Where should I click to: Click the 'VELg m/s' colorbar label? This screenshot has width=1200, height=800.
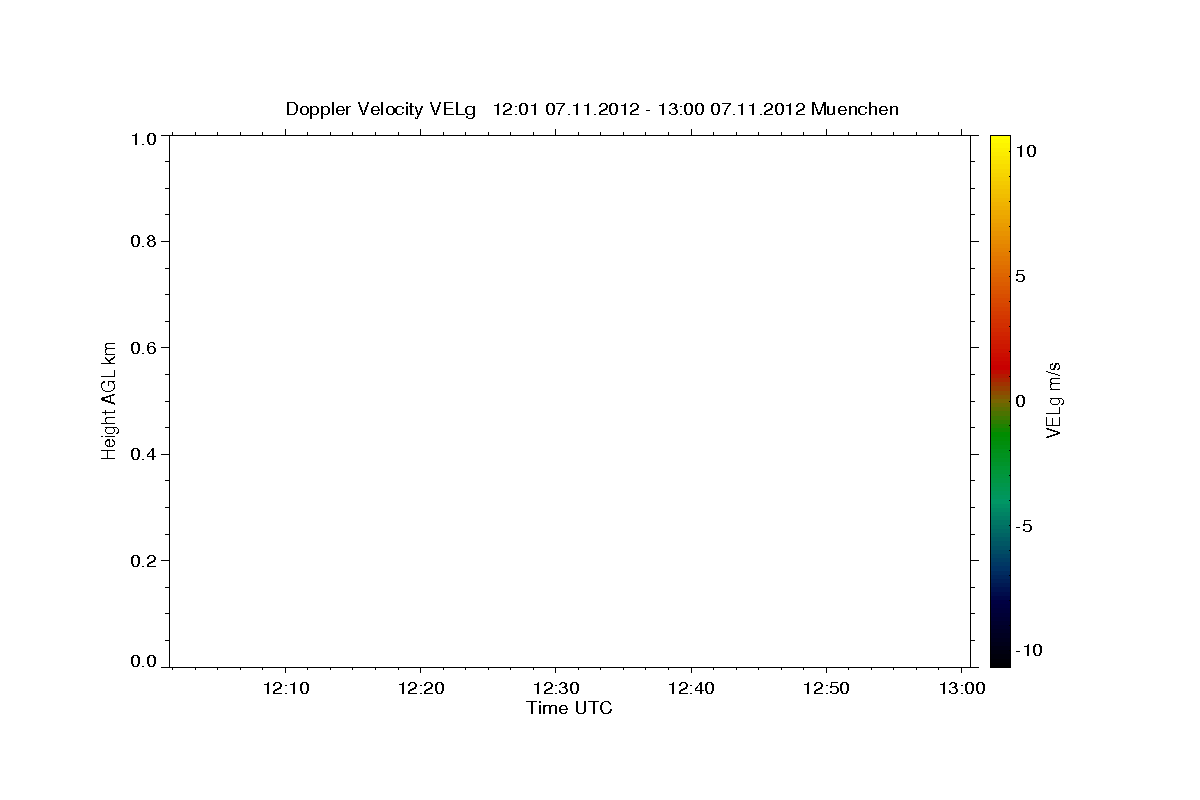click(1053, 400)
